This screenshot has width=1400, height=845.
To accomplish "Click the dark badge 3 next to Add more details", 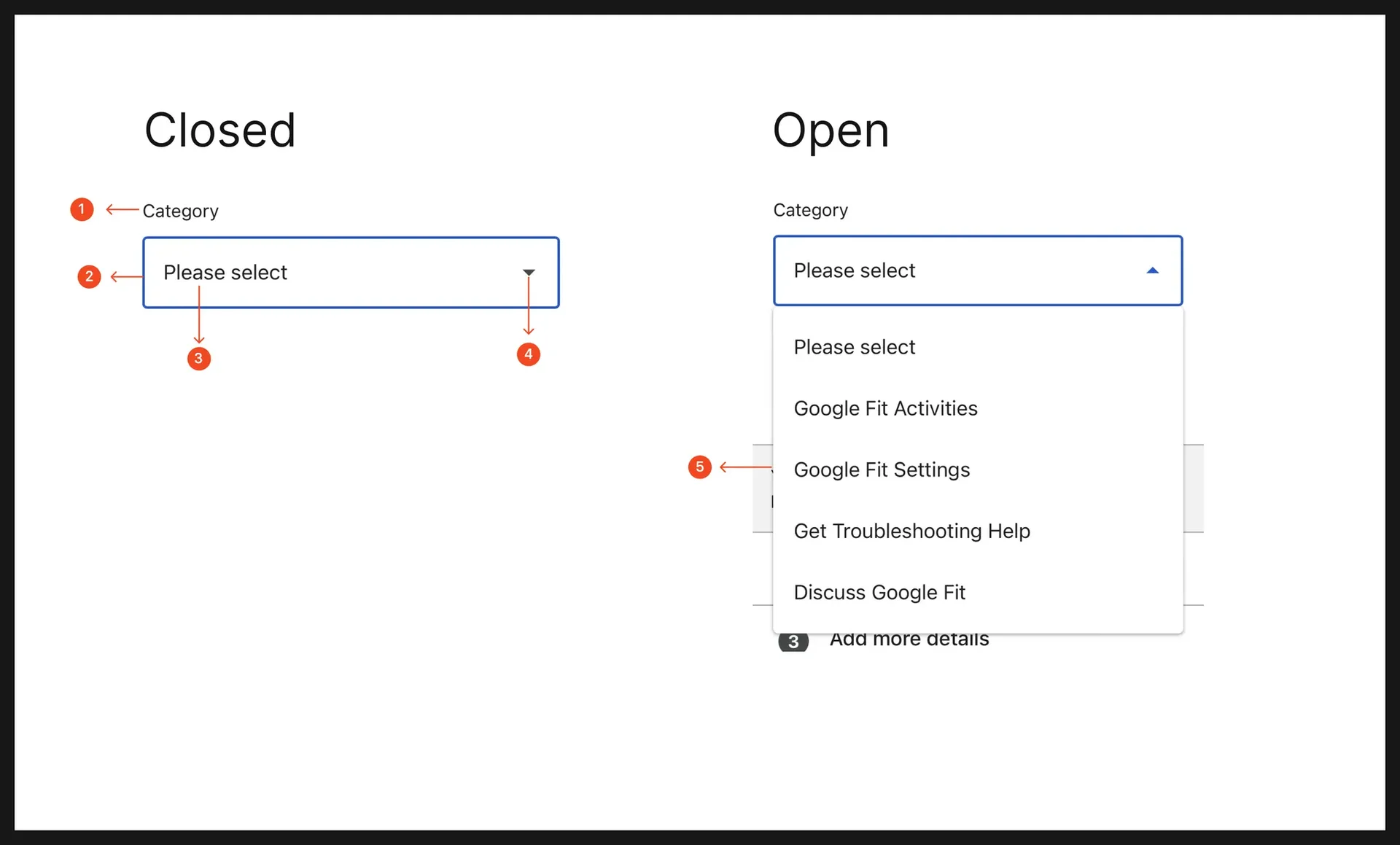I will point(794,642).
